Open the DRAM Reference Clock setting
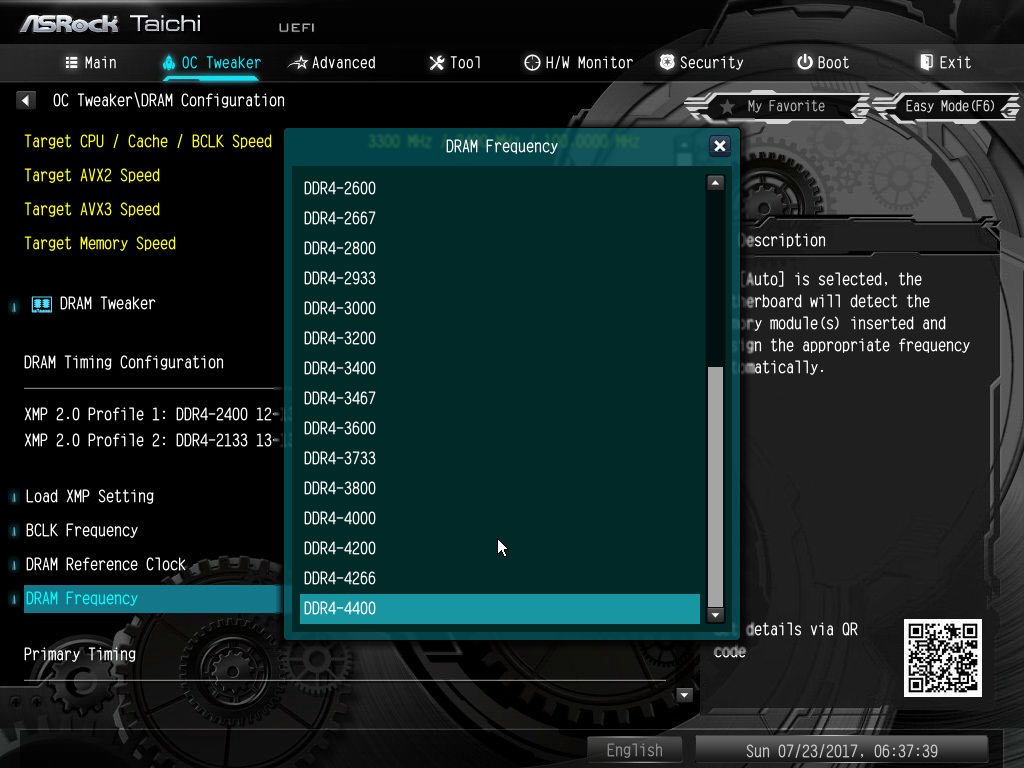The height and width of the screenshot is (768, 1024). pyautogui.click(x=105, y=565)
